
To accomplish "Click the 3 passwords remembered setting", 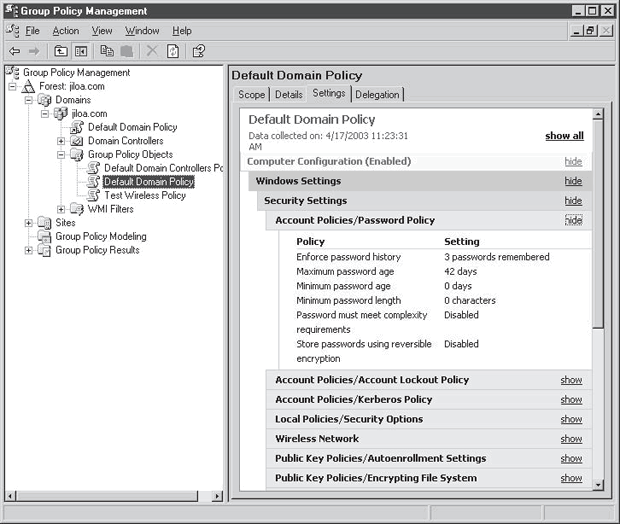I will [x=497, y=257].
